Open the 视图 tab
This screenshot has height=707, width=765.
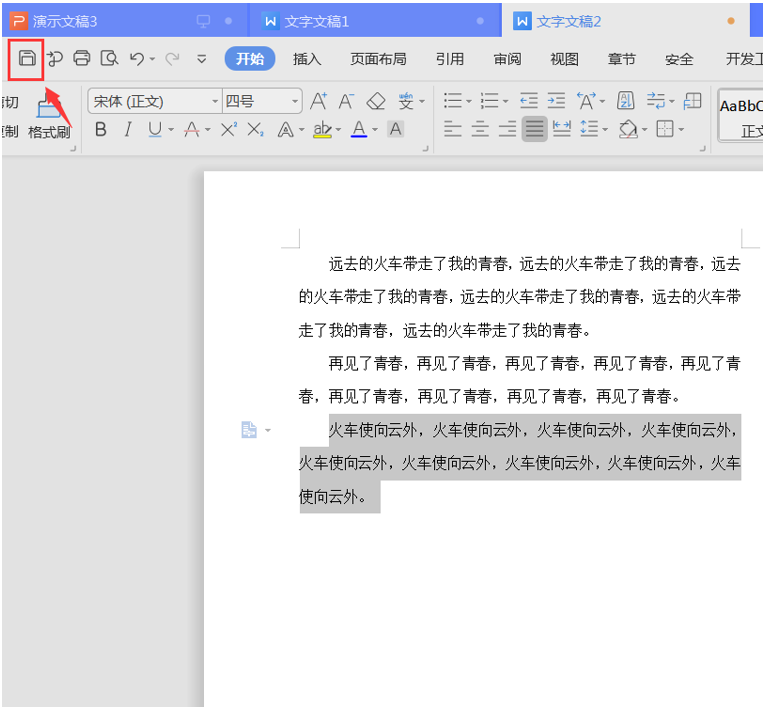564,59
